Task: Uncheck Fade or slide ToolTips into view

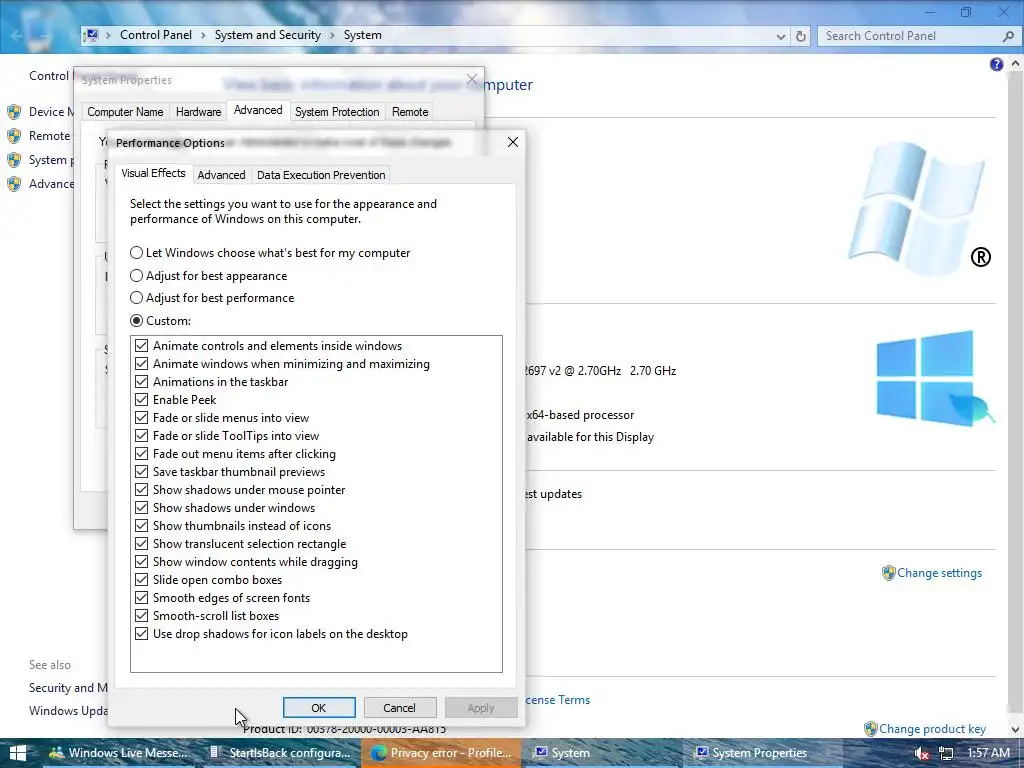Action: pos(141,436)
